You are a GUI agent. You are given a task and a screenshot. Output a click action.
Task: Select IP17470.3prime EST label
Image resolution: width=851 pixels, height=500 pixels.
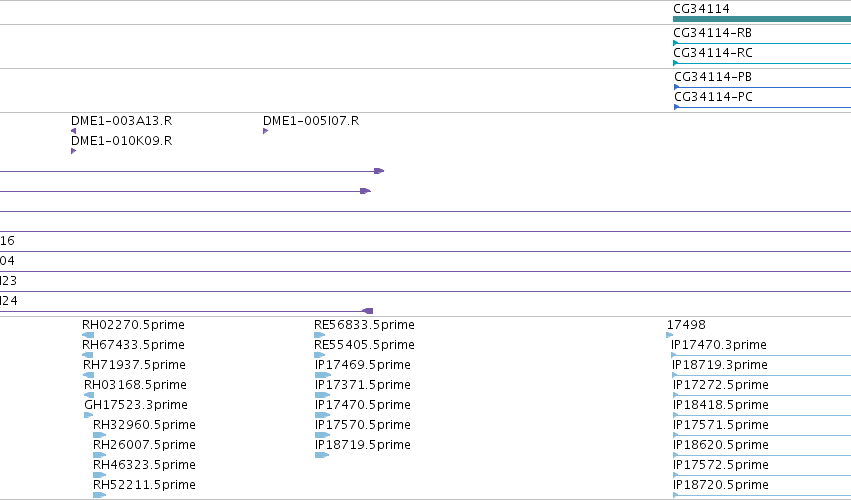pos(719,345)
